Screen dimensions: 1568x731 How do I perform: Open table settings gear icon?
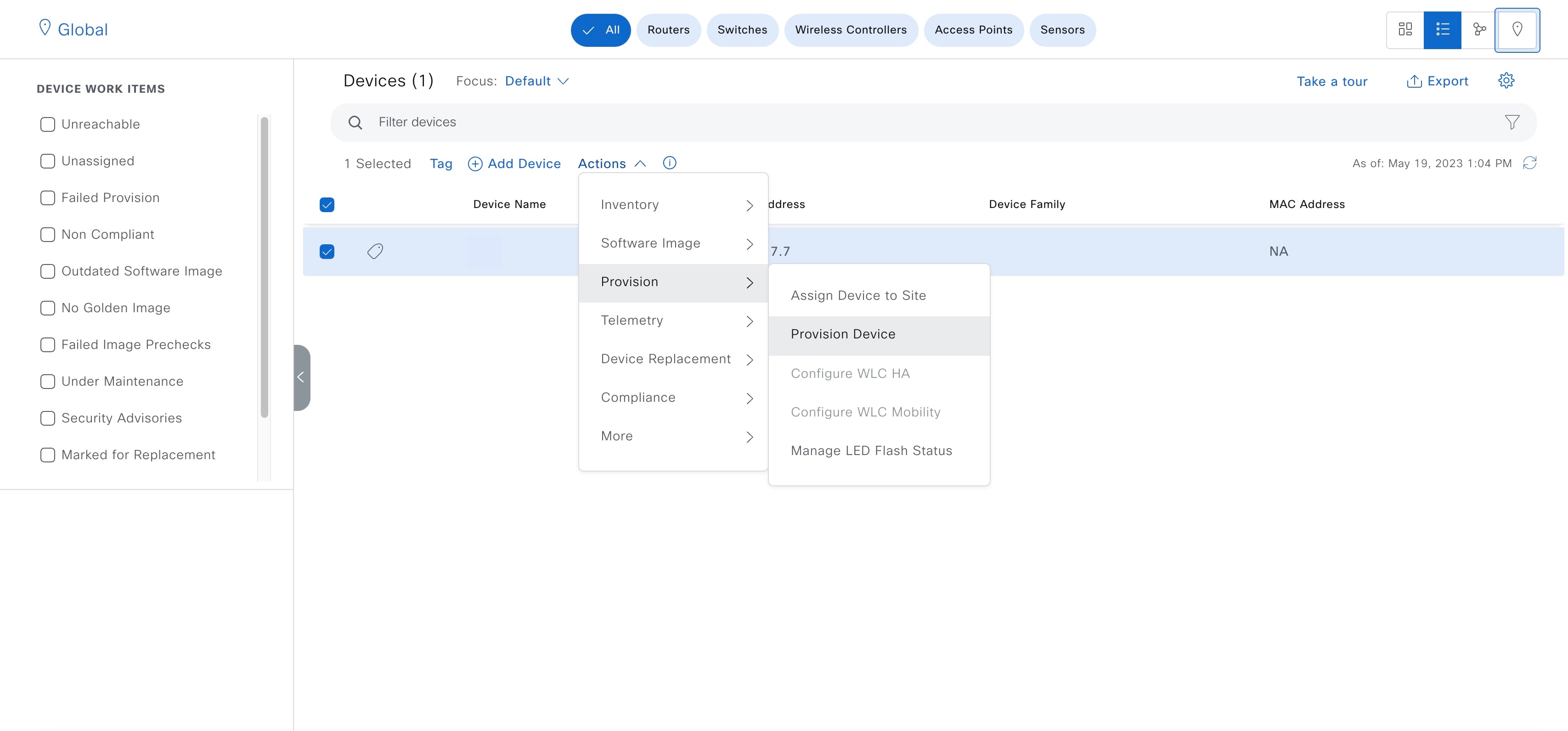pyautogui.click(x=1506, y=80)
